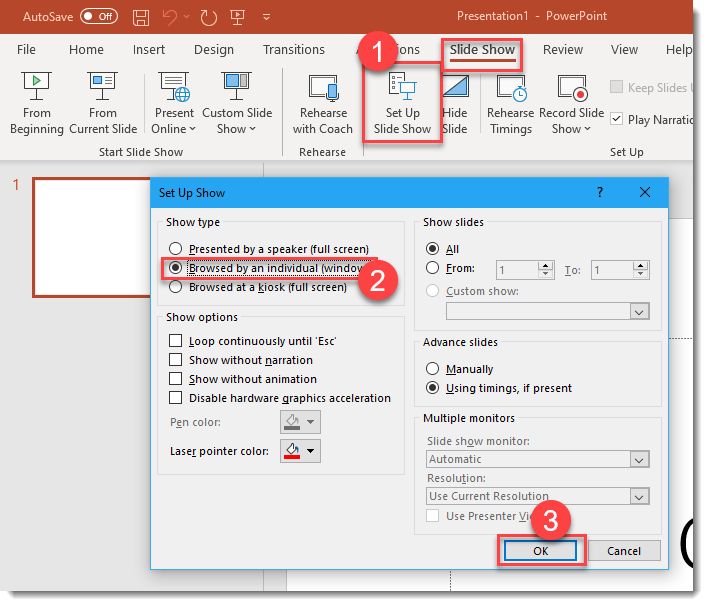
Task: Open Record Slide Show dropdown
Action: pyautogui.click(x=571, y=103)
